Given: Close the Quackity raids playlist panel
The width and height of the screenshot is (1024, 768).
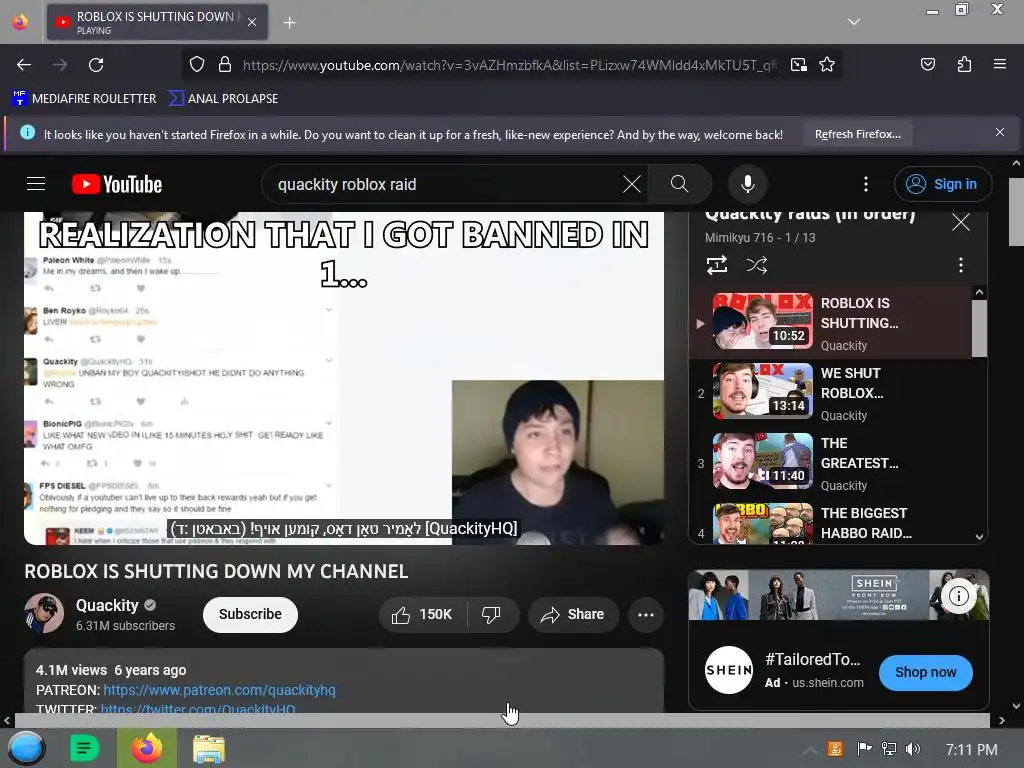Looking at the screenshot, I should (x=961, y=223).
